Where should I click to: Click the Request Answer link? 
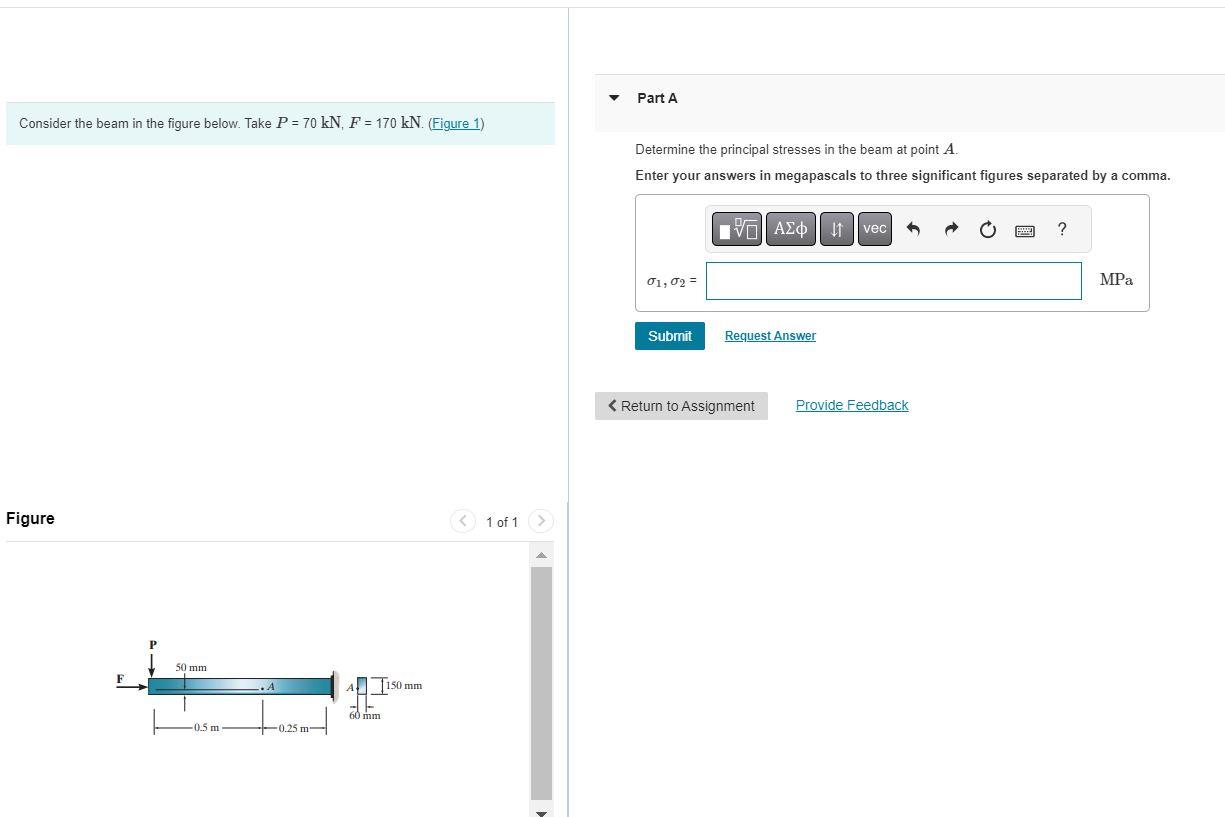[770, 335]
